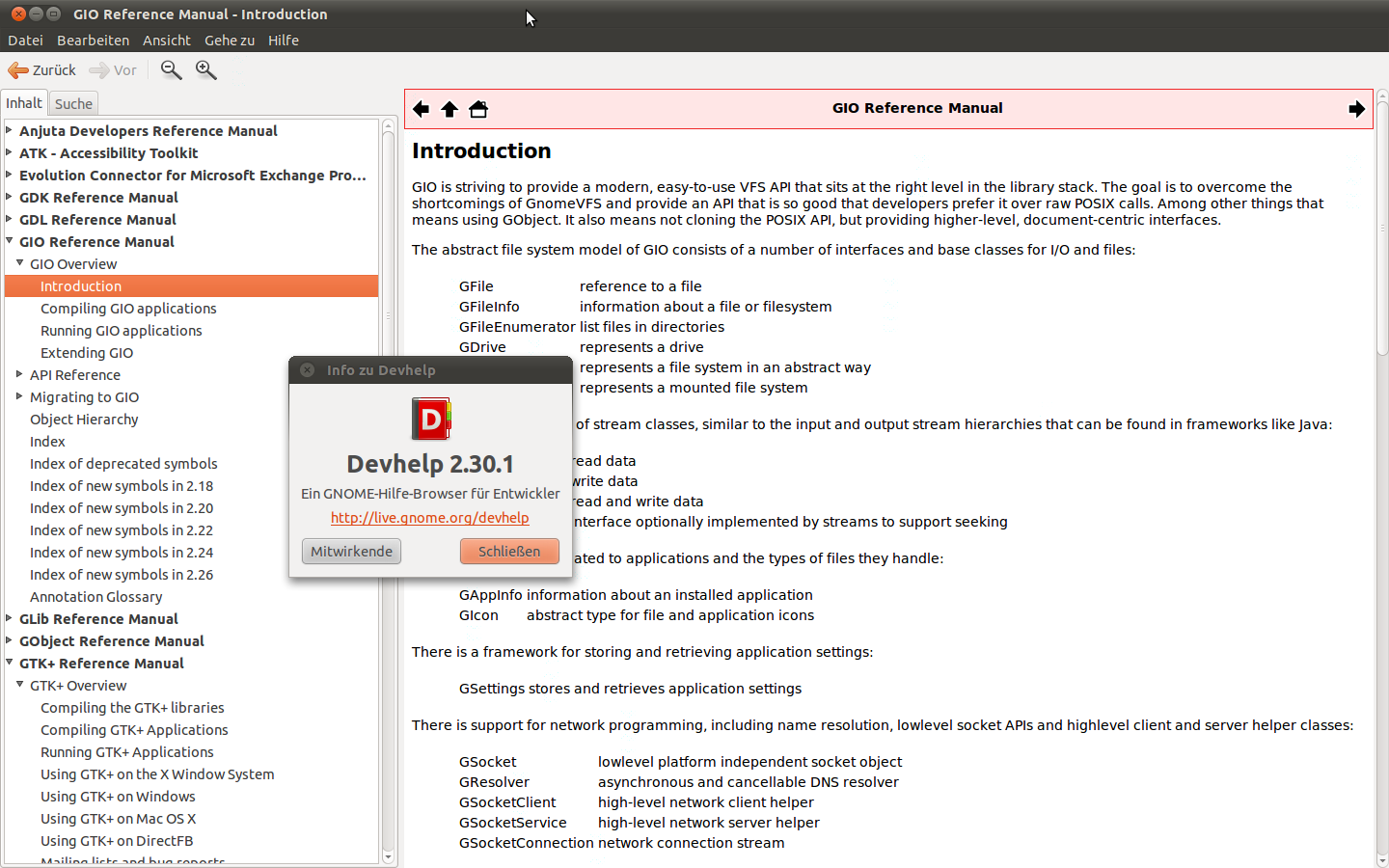
Task: Open the home page via the home icon
Action: [478, 109]
